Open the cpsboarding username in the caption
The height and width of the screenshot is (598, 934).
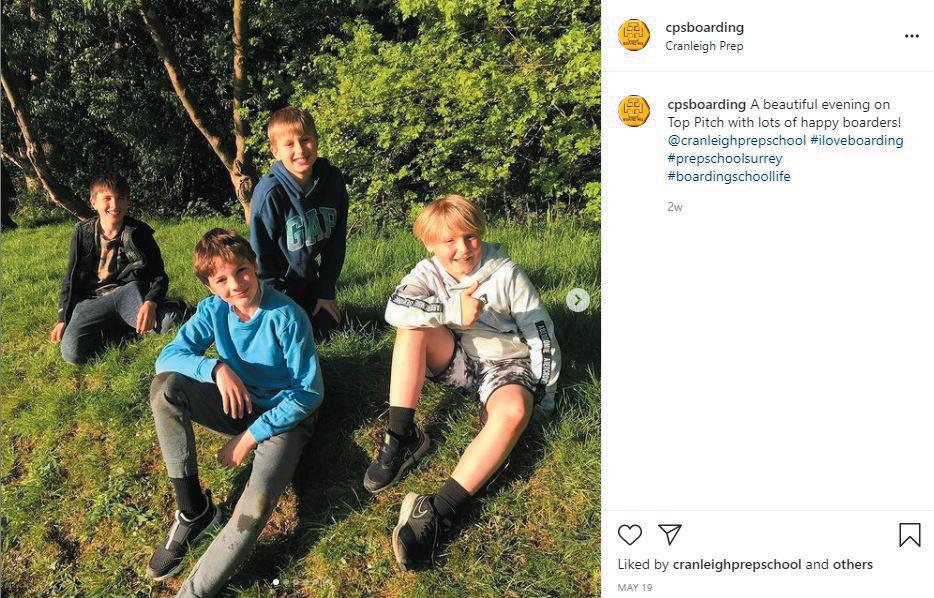click(x=706, y=104)
